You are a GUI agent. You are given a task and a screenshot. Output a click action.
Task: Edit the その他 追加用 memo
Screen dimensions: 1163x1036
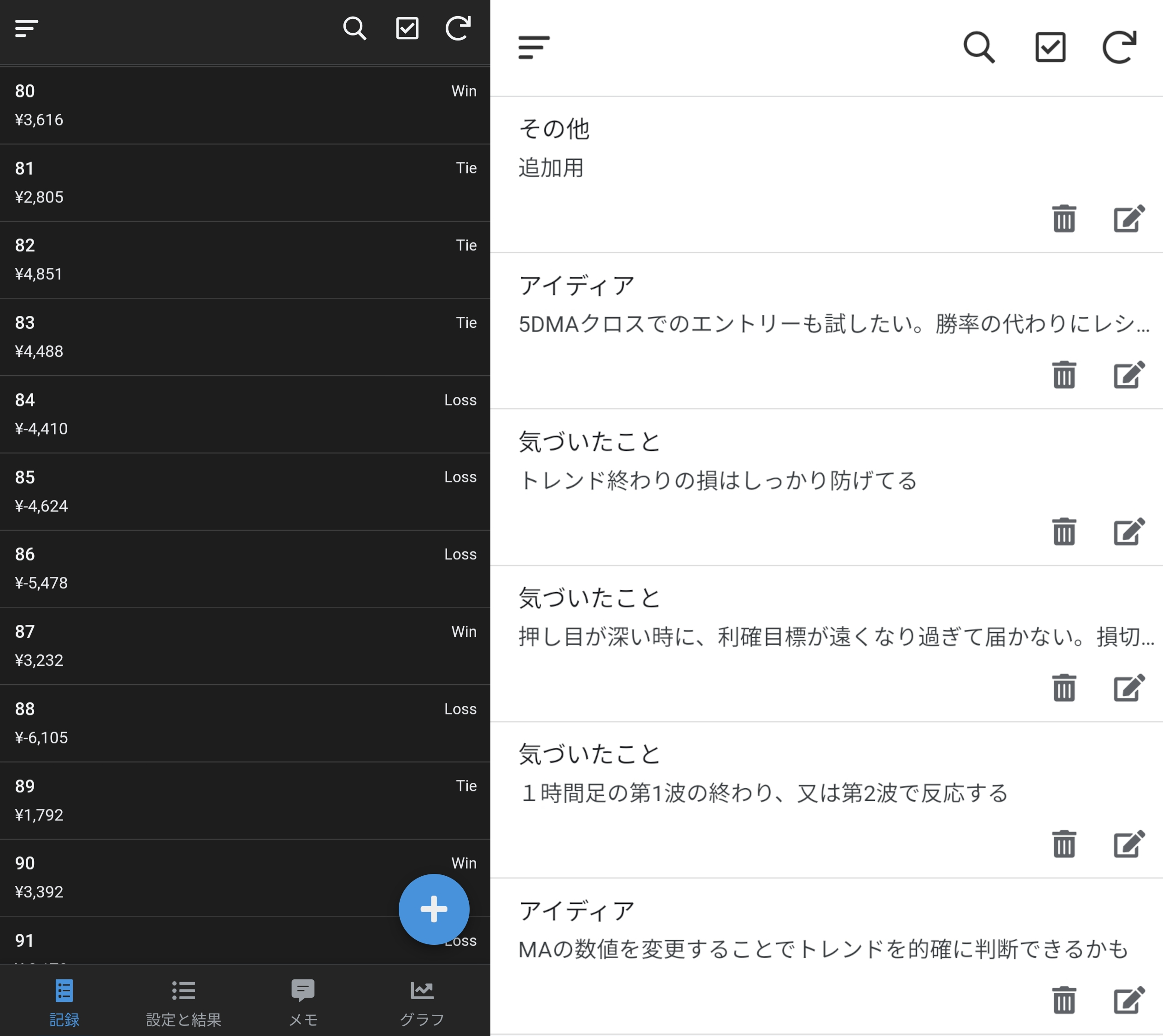click(x=1129, y=219)
